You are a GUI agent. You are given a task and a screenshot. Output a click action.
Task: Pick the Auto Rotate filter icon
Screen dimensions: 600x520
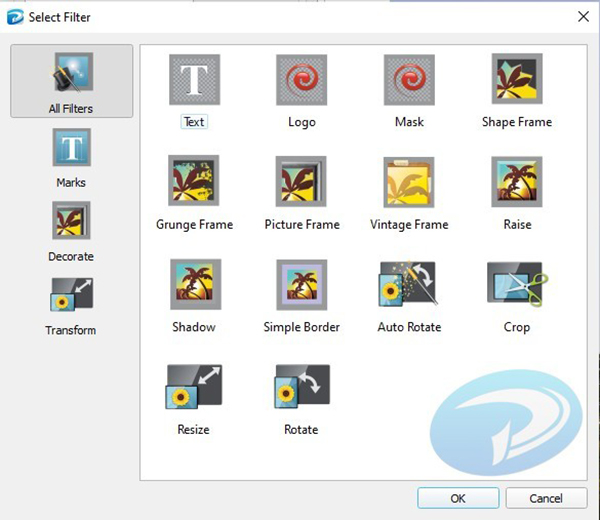tap(408, 284)
